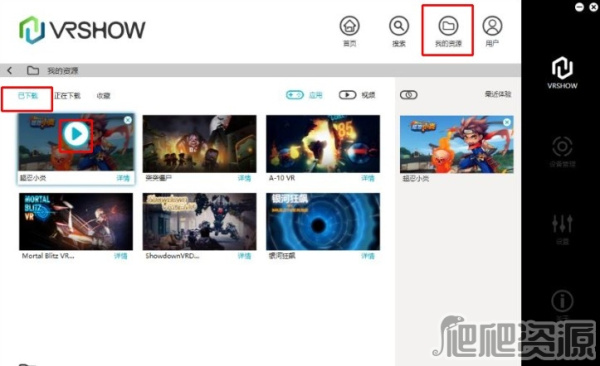Viewport: 600px width, 366px height.
Task: Click the gamepad 应用 filter icon
Action: (x=295, y=95)
